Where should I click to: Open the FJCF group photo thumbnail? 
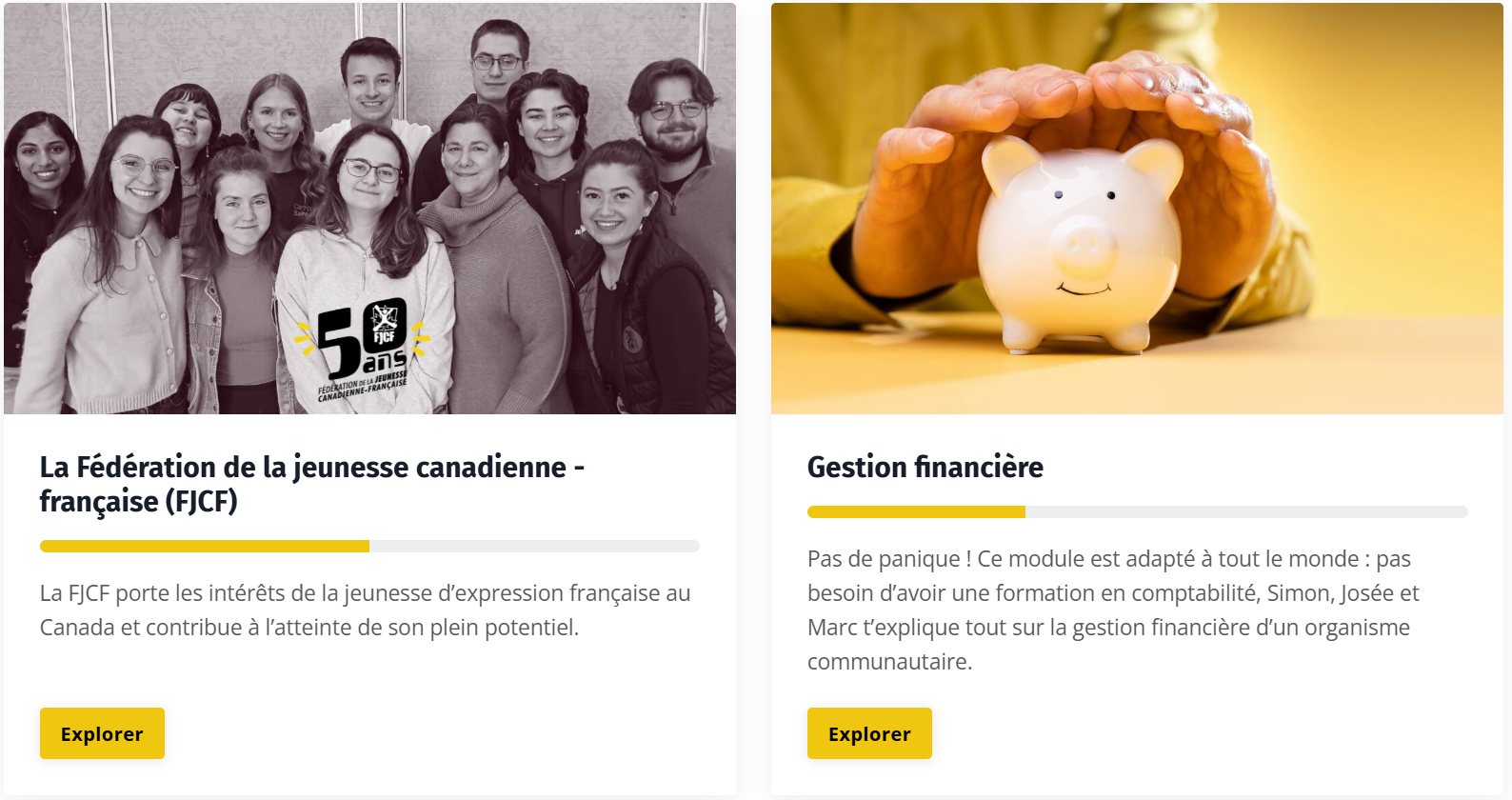[x=369, y=209]
